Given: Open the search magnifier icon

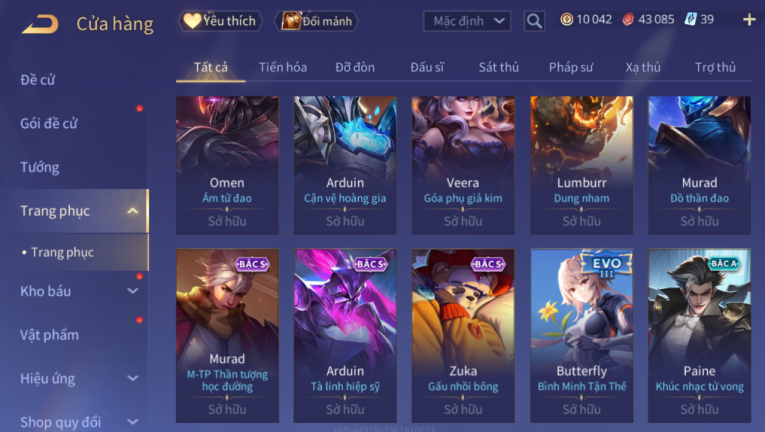Looking at the screenshot, I should coord(534,21).
